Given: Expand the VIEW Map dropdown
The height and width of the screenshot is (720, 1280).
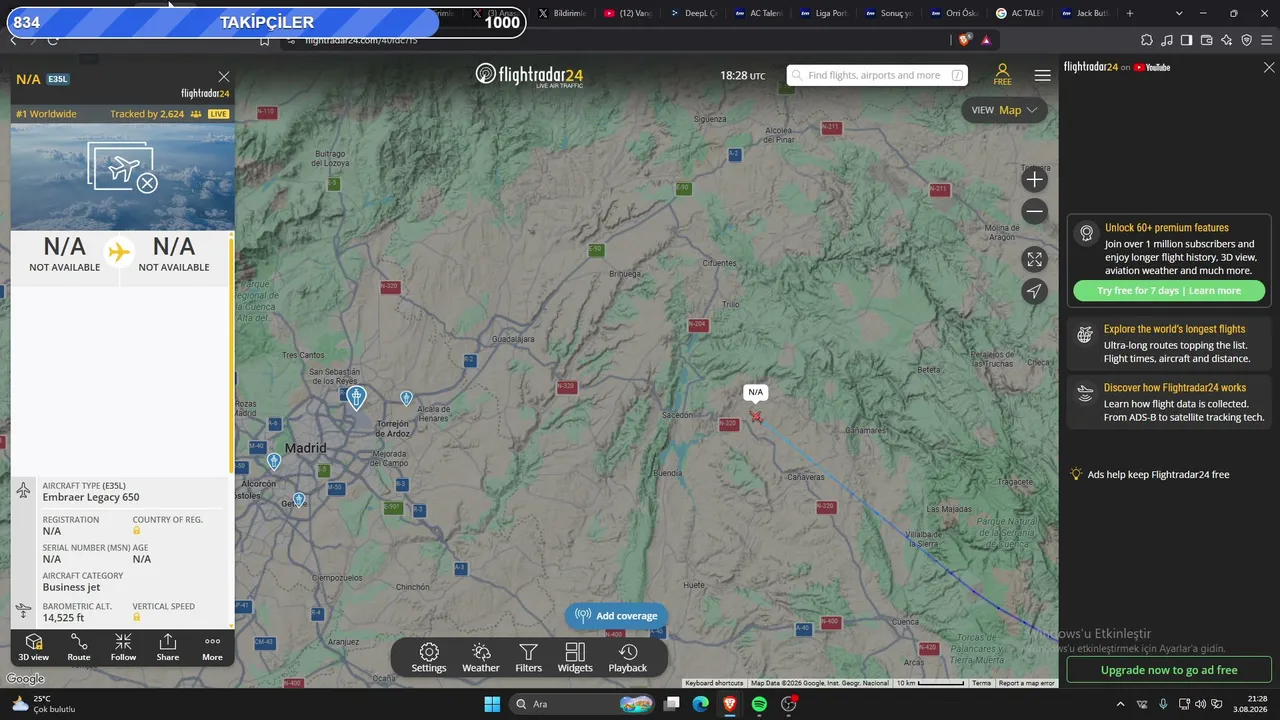Looking at the screenshot, I should pyautogui.click(x=1004, y=110).
